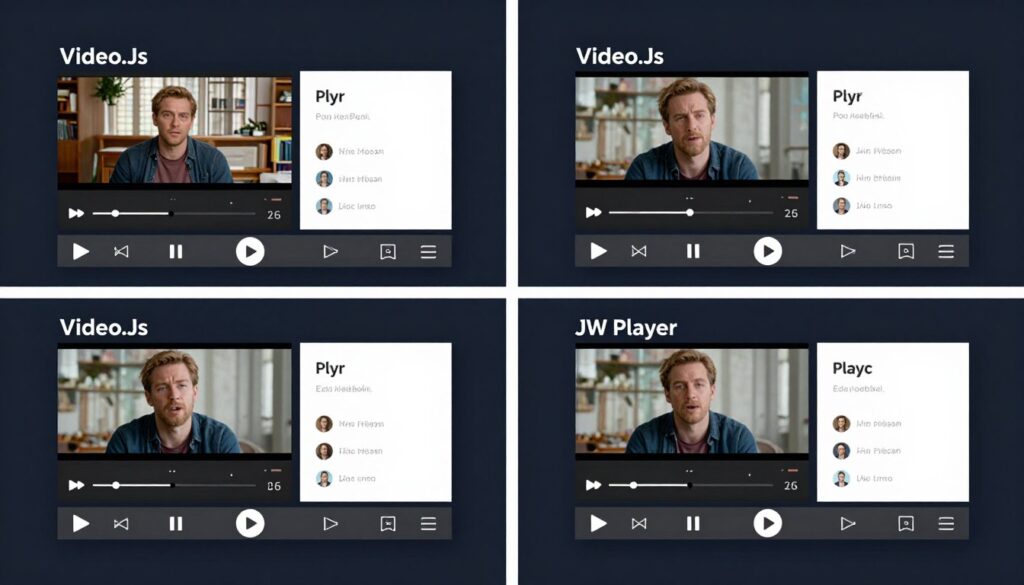Select second avatar in bookshelf player's Plyr card

coord(324,179)
